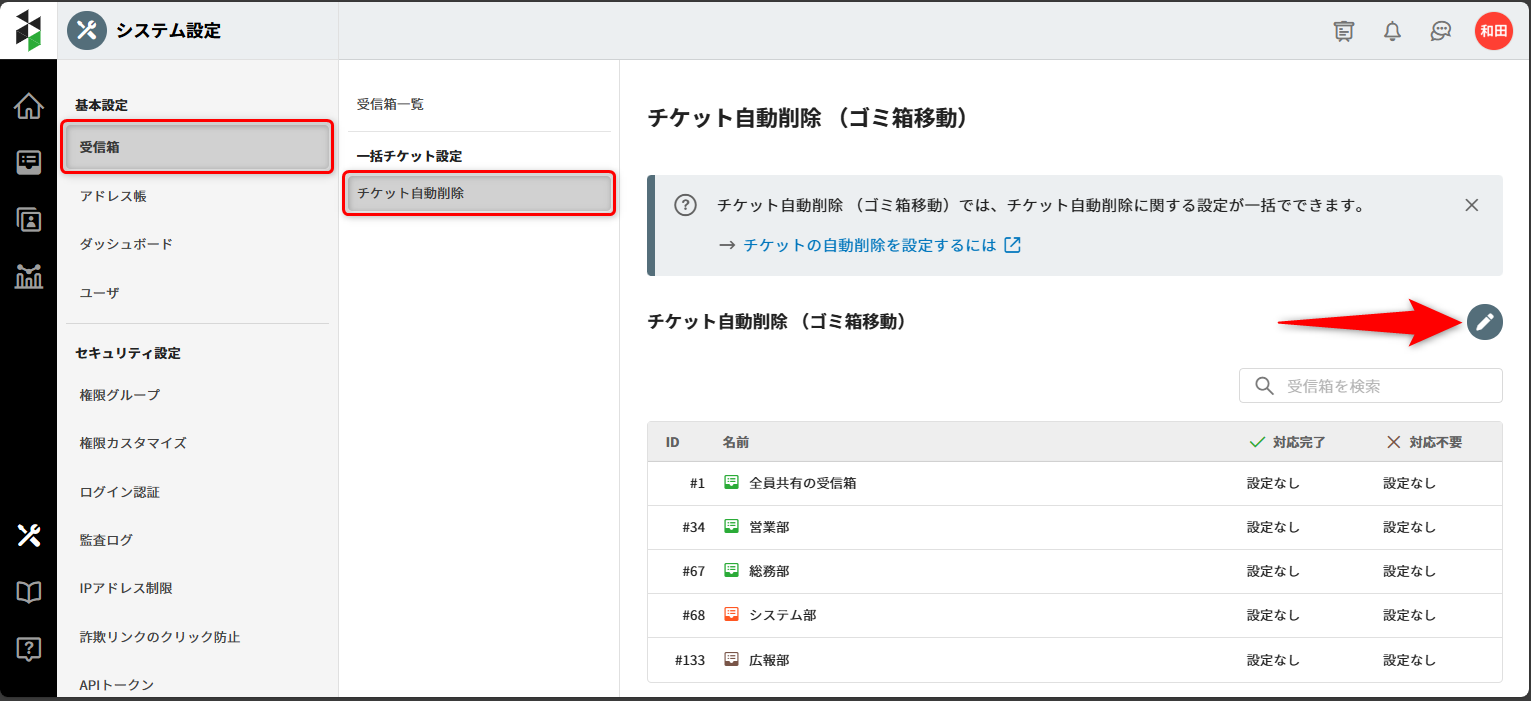
Task: Open the inbox icon in left sidebar
Action: [28, 163]
